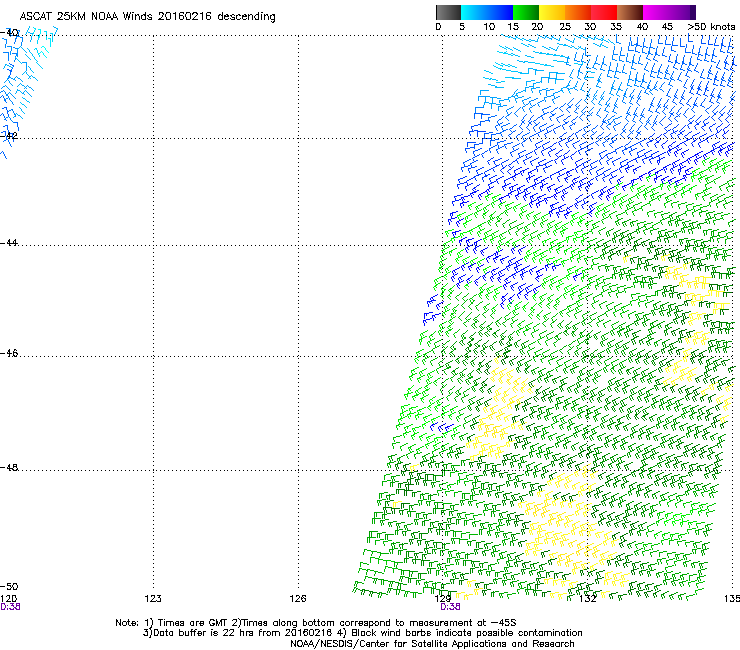Click the '126' longitude axis label
The image size is (740, 650).
pyautogui.click(x=298, y=599)
